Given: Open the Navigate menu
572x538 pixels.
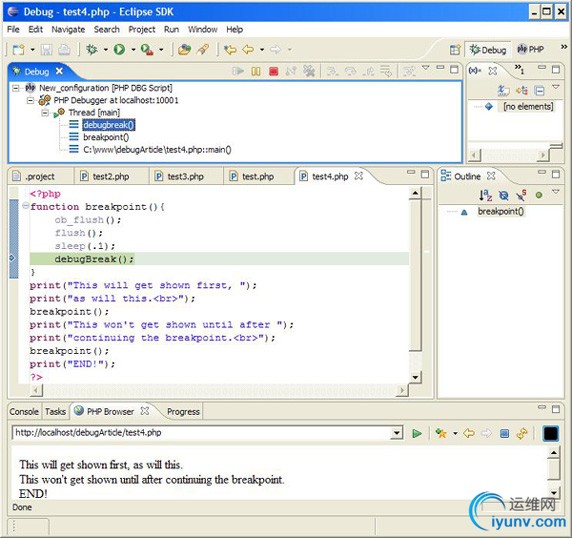Looking at the screenshot, I should (x=68, y=29).
